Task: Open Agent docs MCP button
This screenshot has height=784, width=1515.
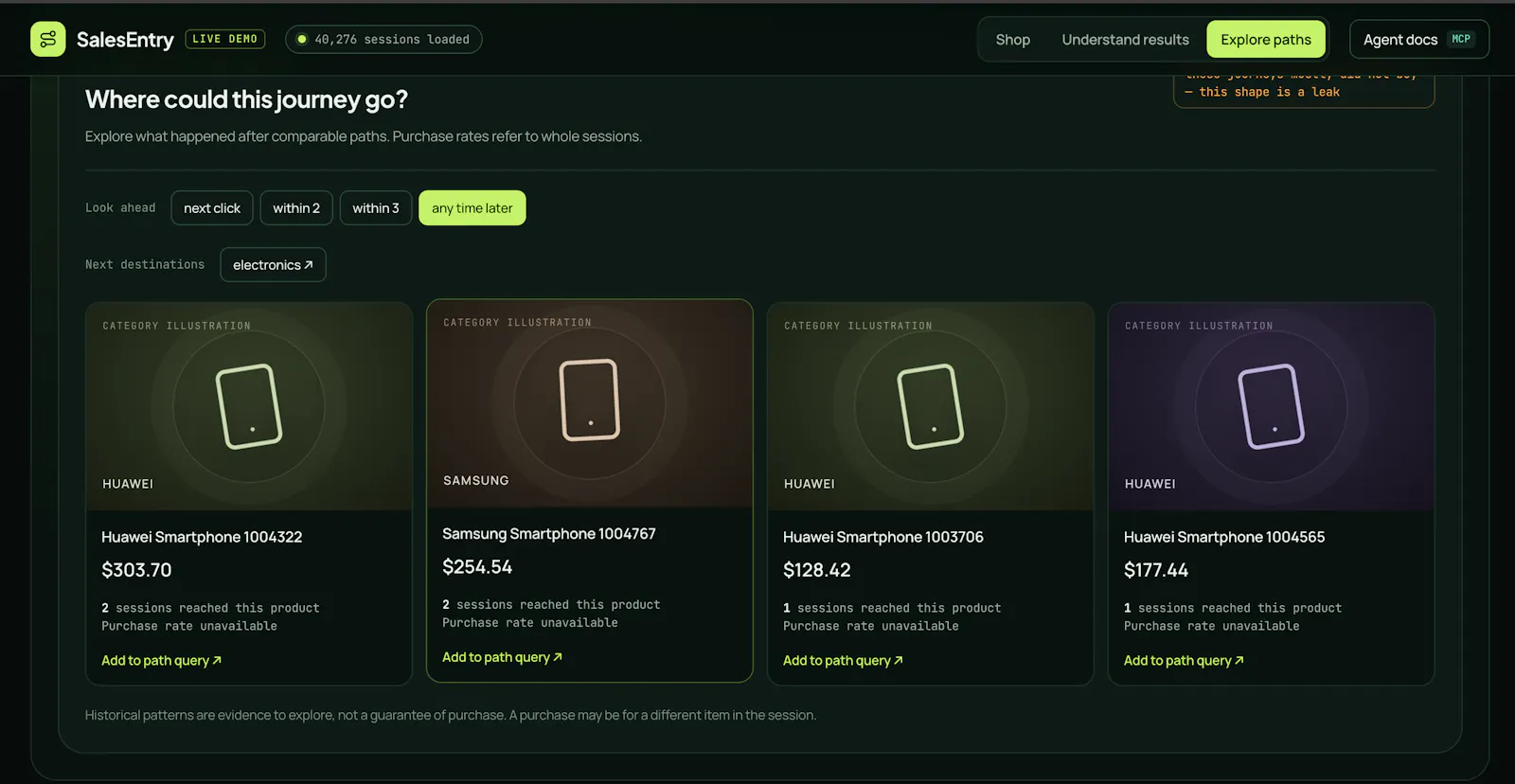Action: click(x=1418, y=39)
